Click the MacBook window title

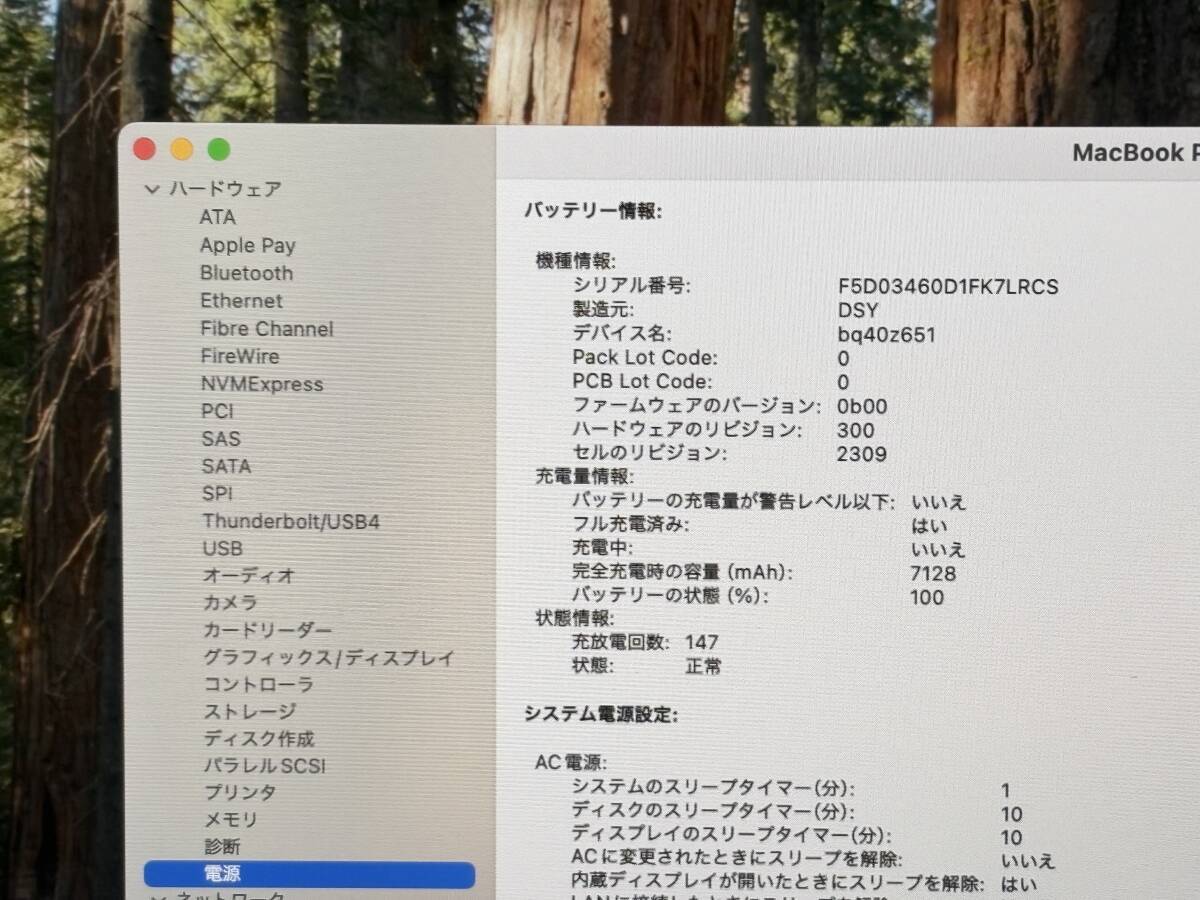point(1136,153)
